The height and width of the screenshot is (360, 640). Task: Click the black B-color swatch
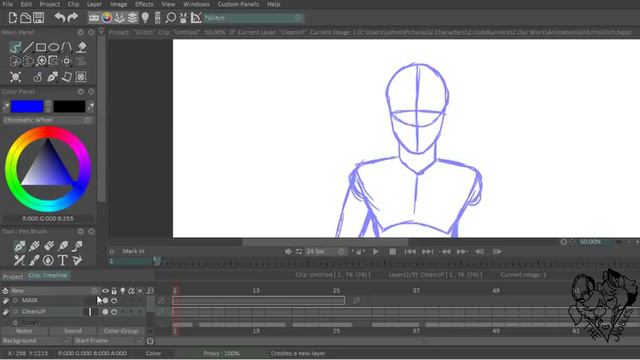69,107
